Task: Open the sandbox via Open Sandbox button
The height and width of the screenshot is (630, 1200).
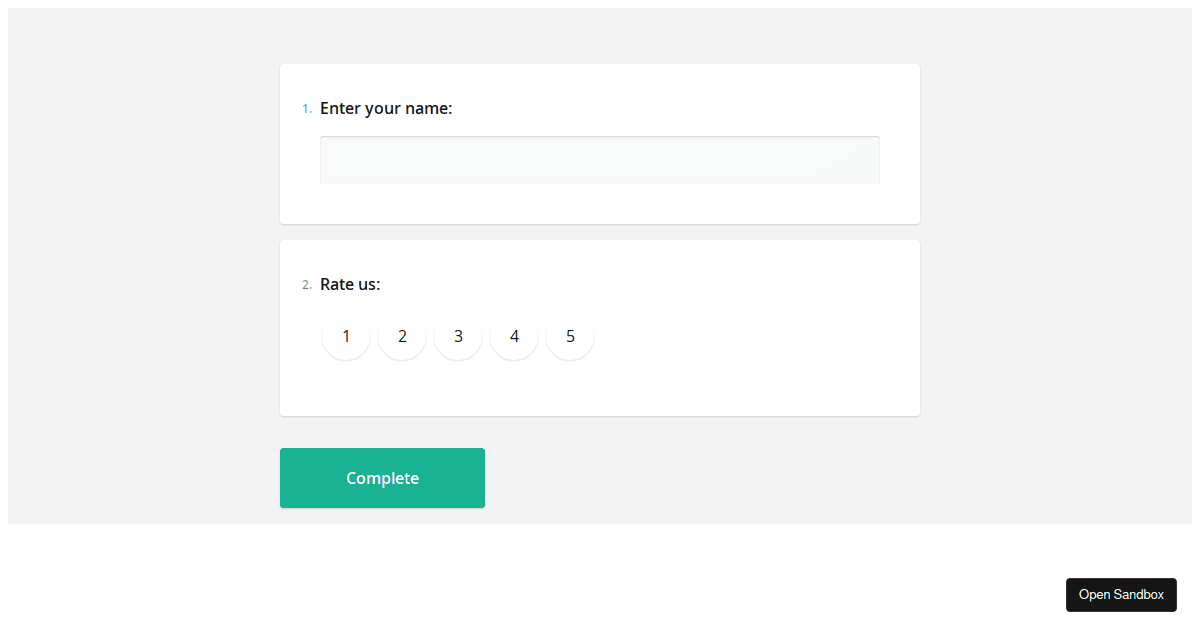Action: [x=1121, y=595]
